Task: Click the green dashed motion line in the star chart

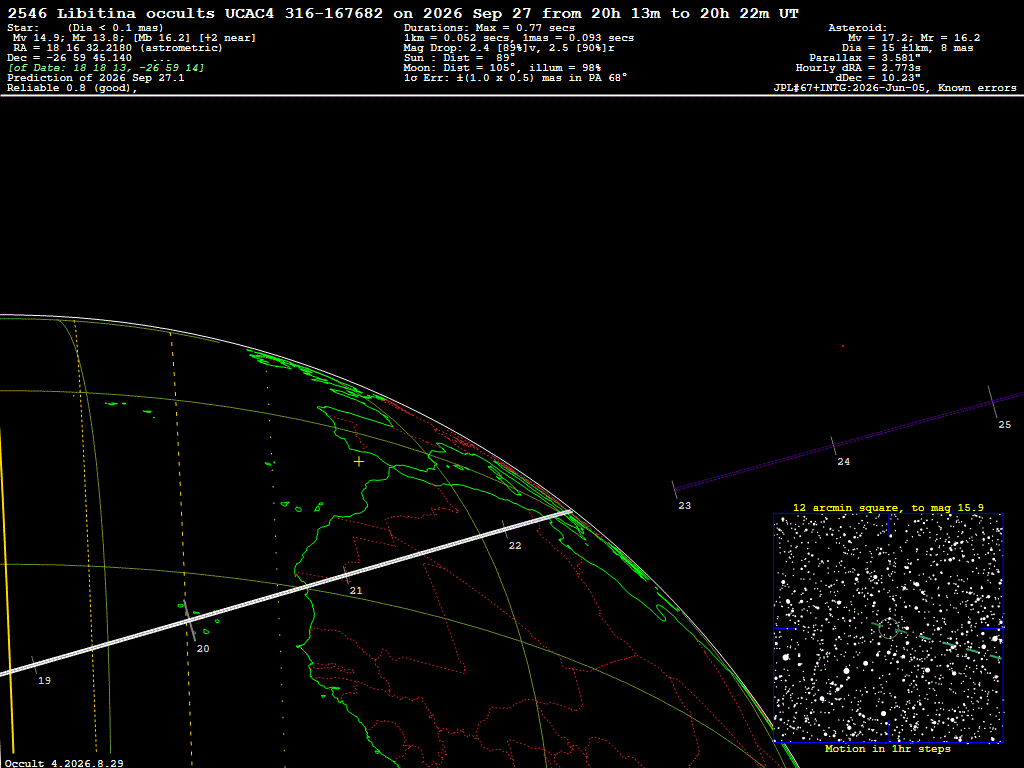Action: pos(936,641)
